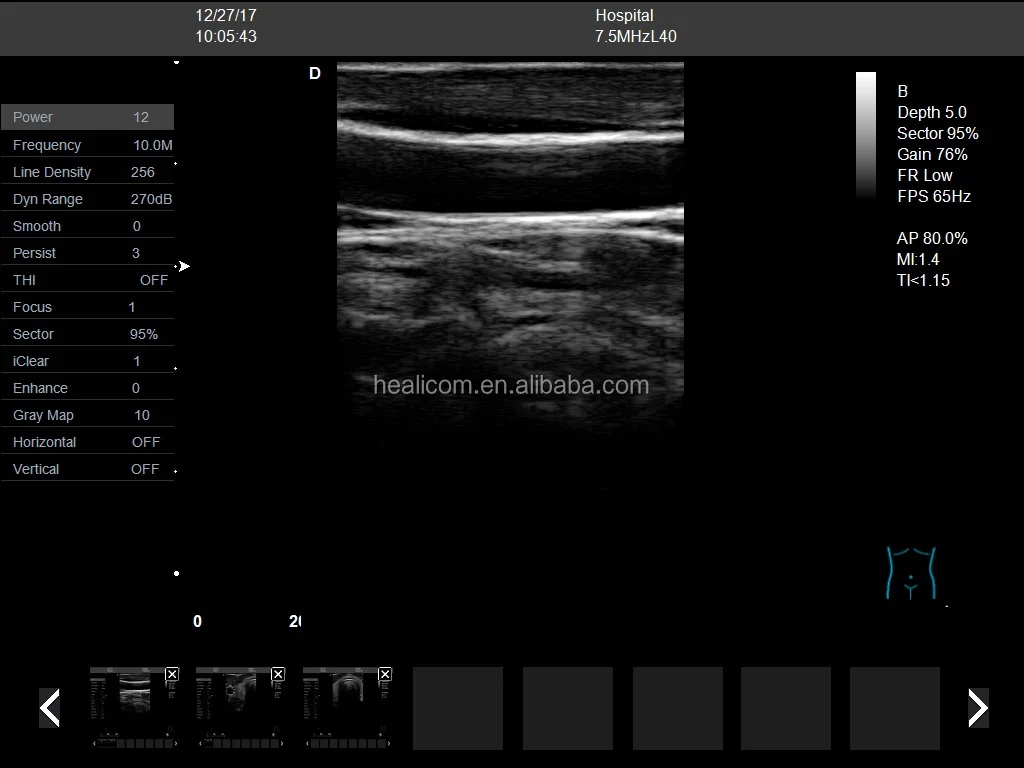The height and width of the screenshot is (768, 1024).
Task: Click the Hospital name label
Action: (624, 15)
